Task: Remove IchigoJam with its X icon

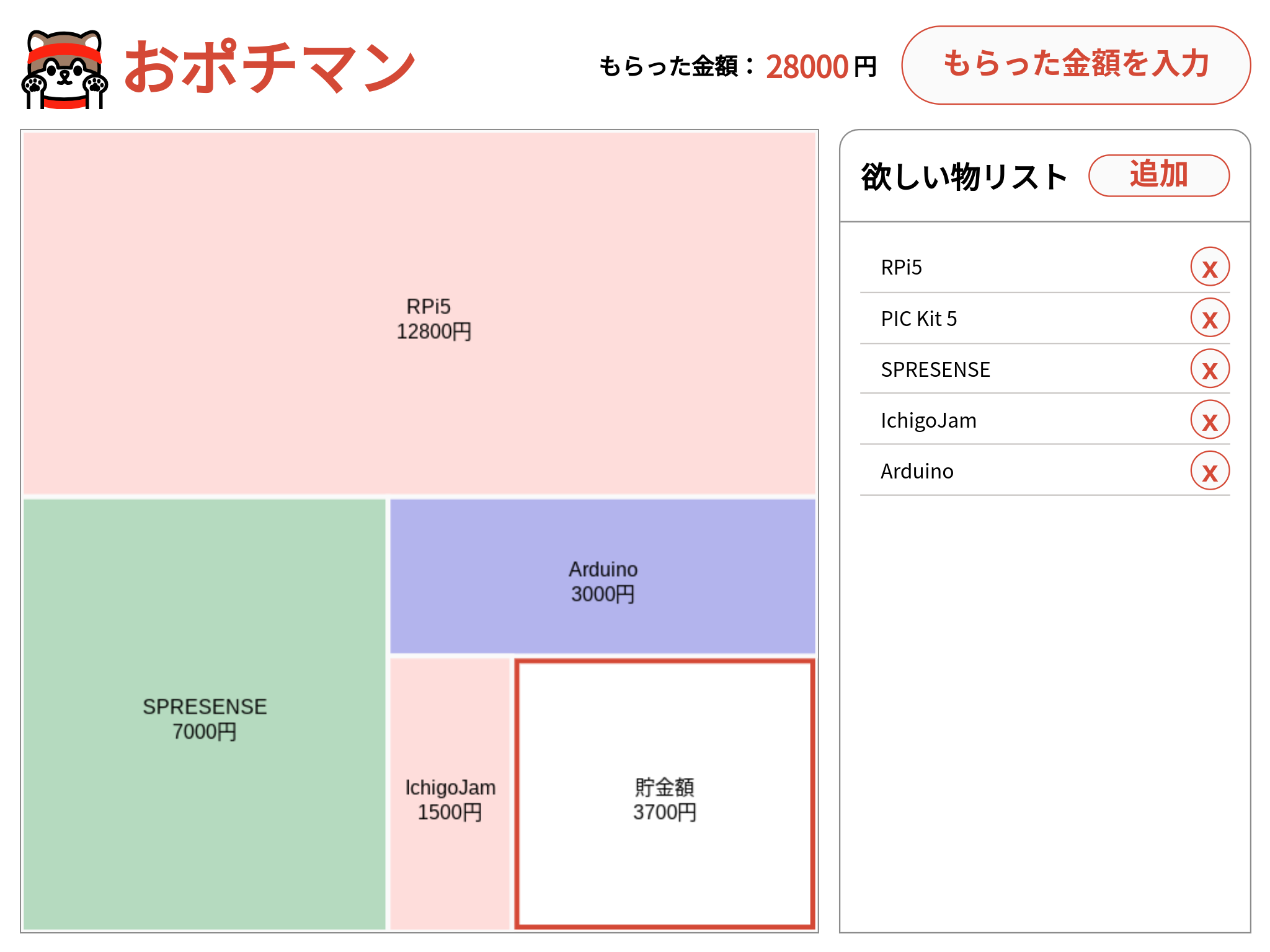Action: 1209,420
